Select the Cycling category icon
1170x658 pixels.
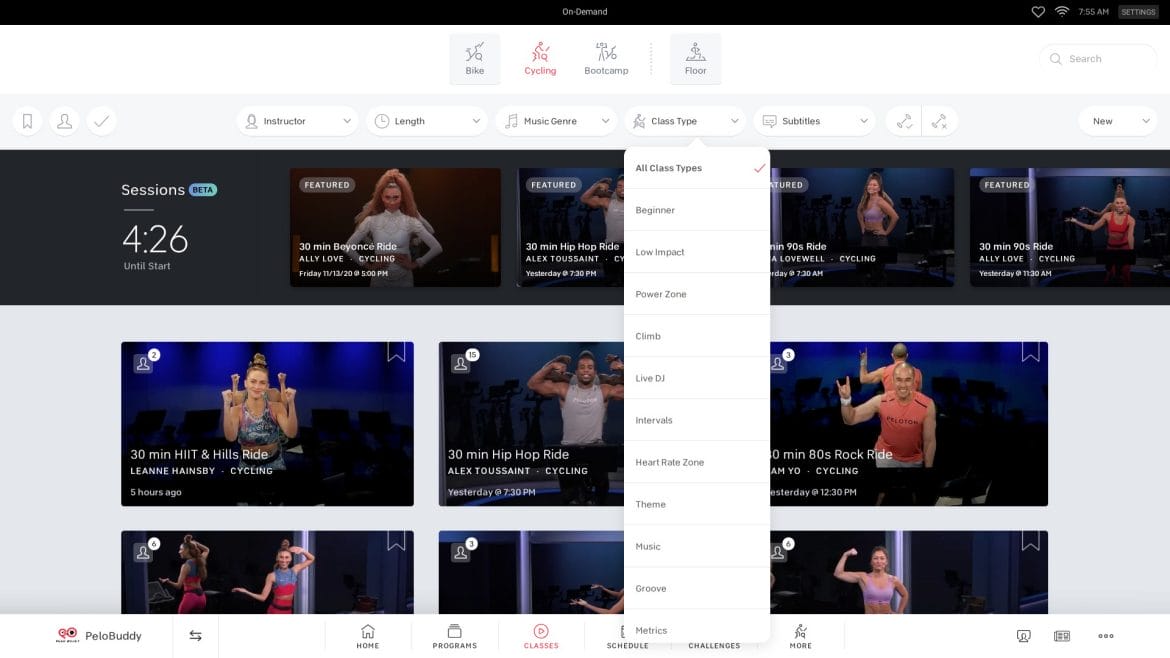pos(539,58)
